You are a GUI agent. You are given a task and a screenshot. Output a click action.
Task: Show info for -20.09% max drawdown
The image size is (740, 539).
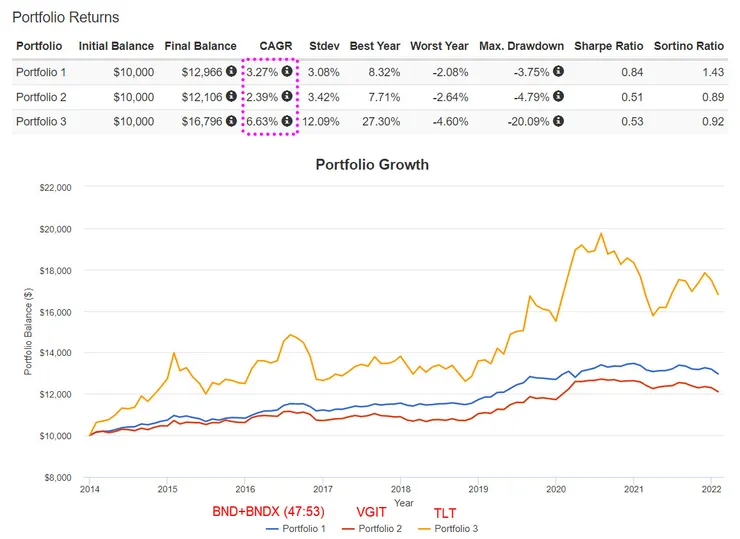pos(558,122)
